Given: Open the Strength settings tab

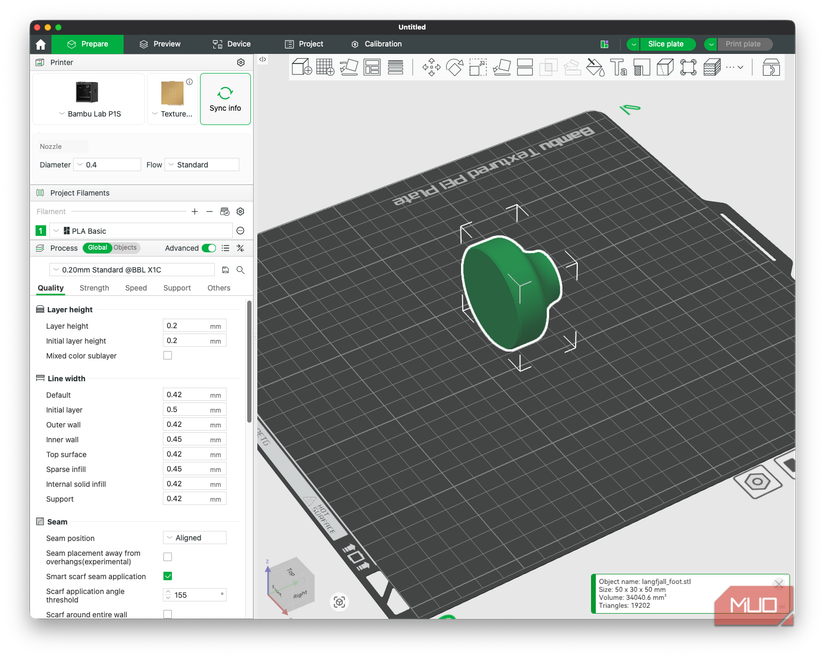Looking at the screenshot, I should 94,288.
